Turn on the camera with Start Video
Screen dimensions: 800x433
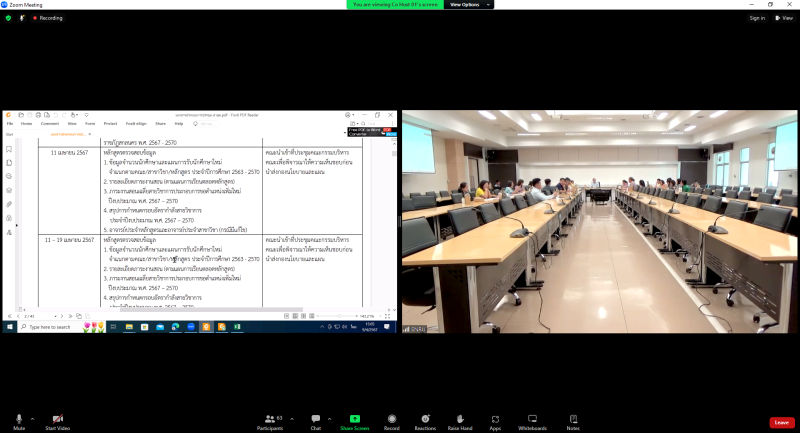tap(57, 419)
